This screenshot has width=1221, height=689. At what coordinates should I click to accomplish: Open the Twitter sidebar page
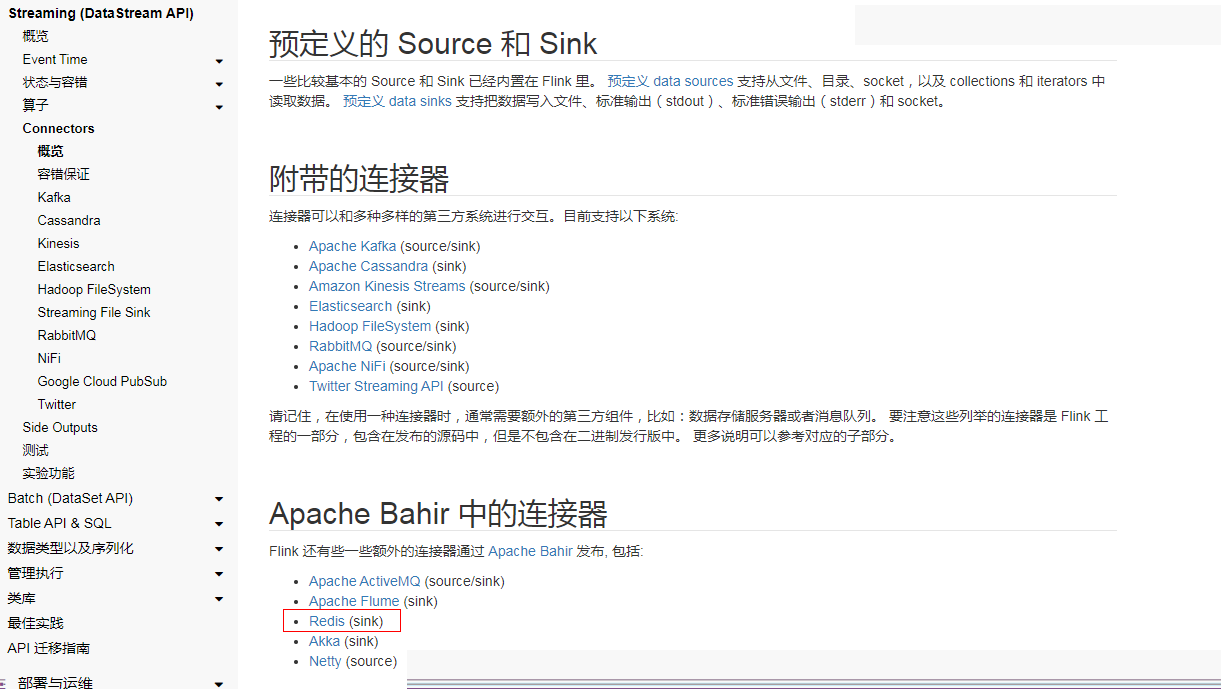(57, 404)
